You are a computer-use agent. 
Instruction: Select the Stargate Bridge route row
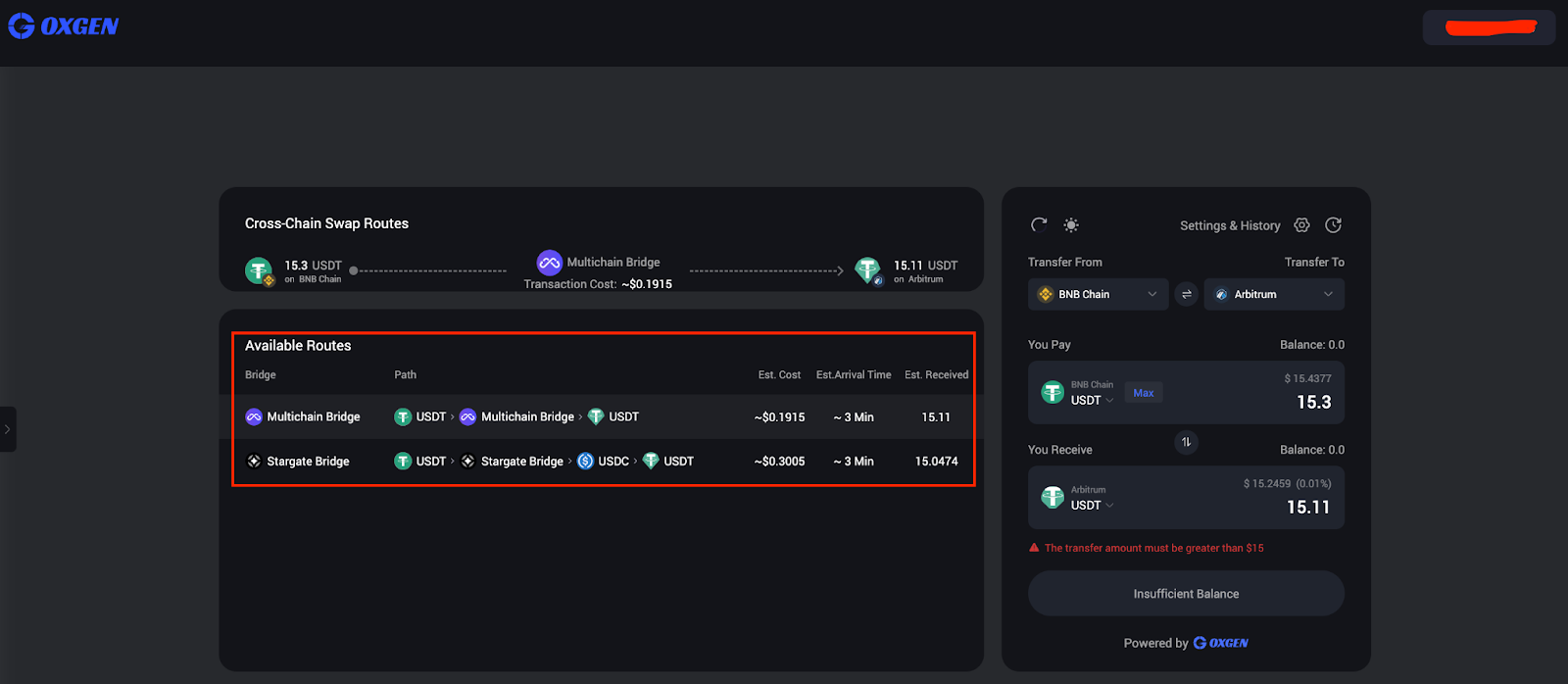coord(604,461)
